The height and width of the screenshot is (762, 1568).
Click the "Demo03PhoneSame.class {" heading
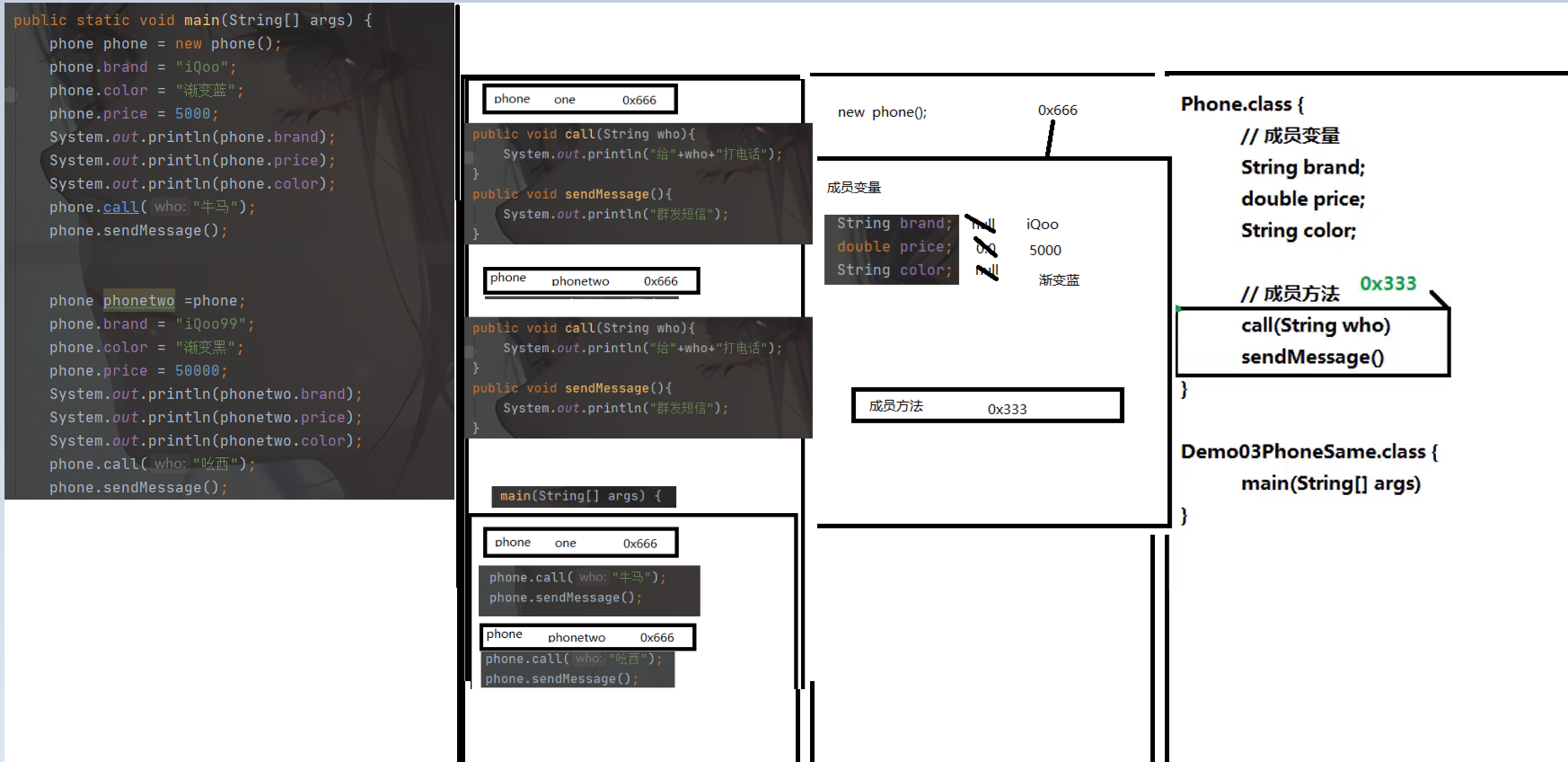tap(1309, 451)
